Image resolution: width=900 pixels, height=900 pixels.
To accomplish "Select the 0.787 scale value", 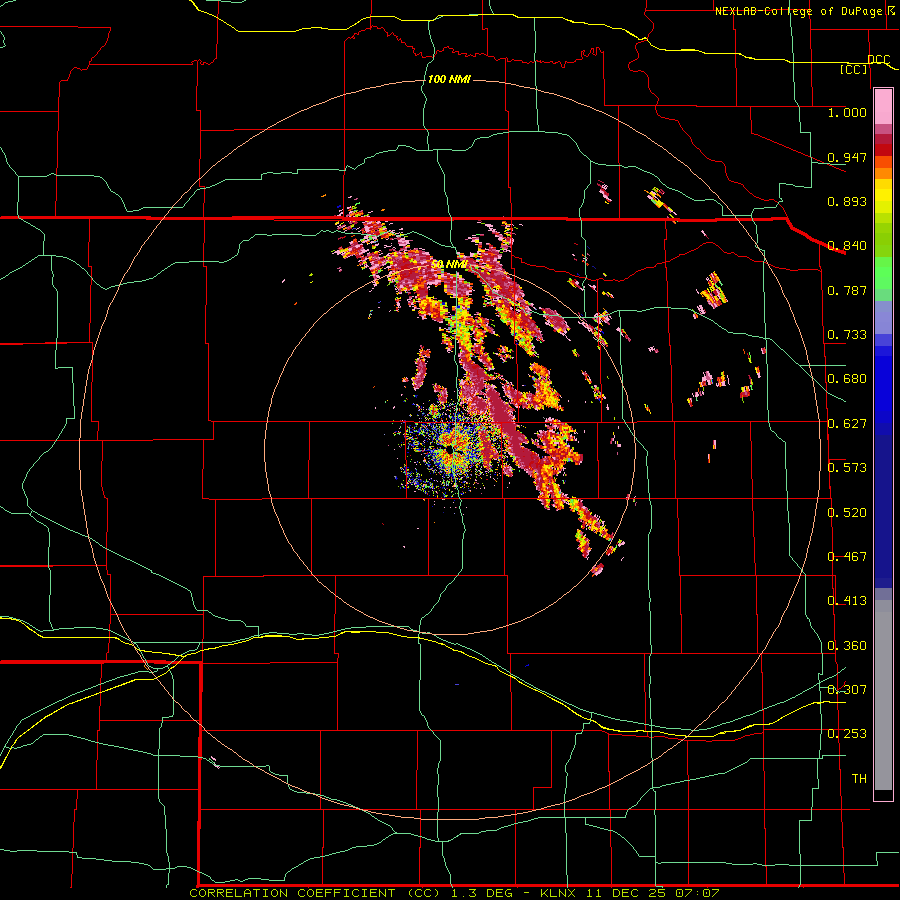I will click(847, 290).
